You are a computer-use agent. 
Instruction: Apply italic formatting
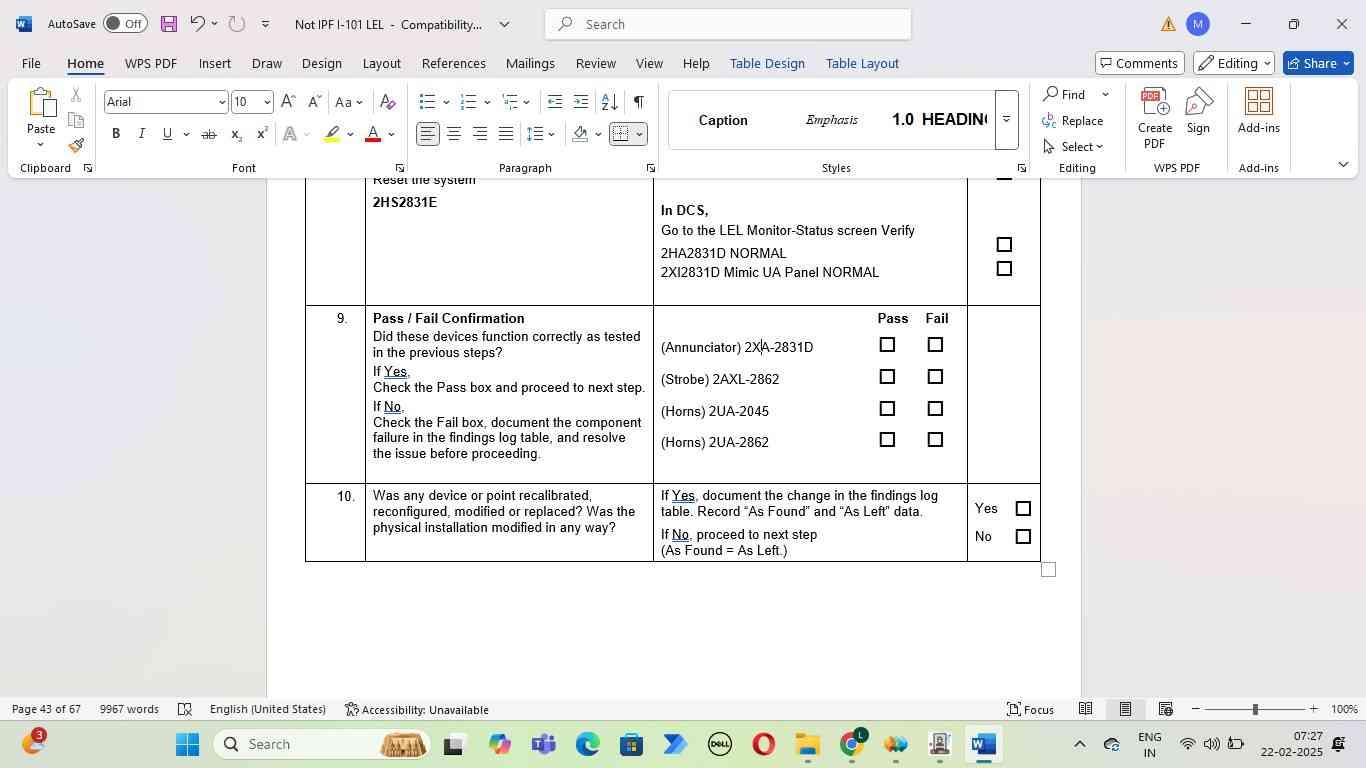(x=141, y=134)
